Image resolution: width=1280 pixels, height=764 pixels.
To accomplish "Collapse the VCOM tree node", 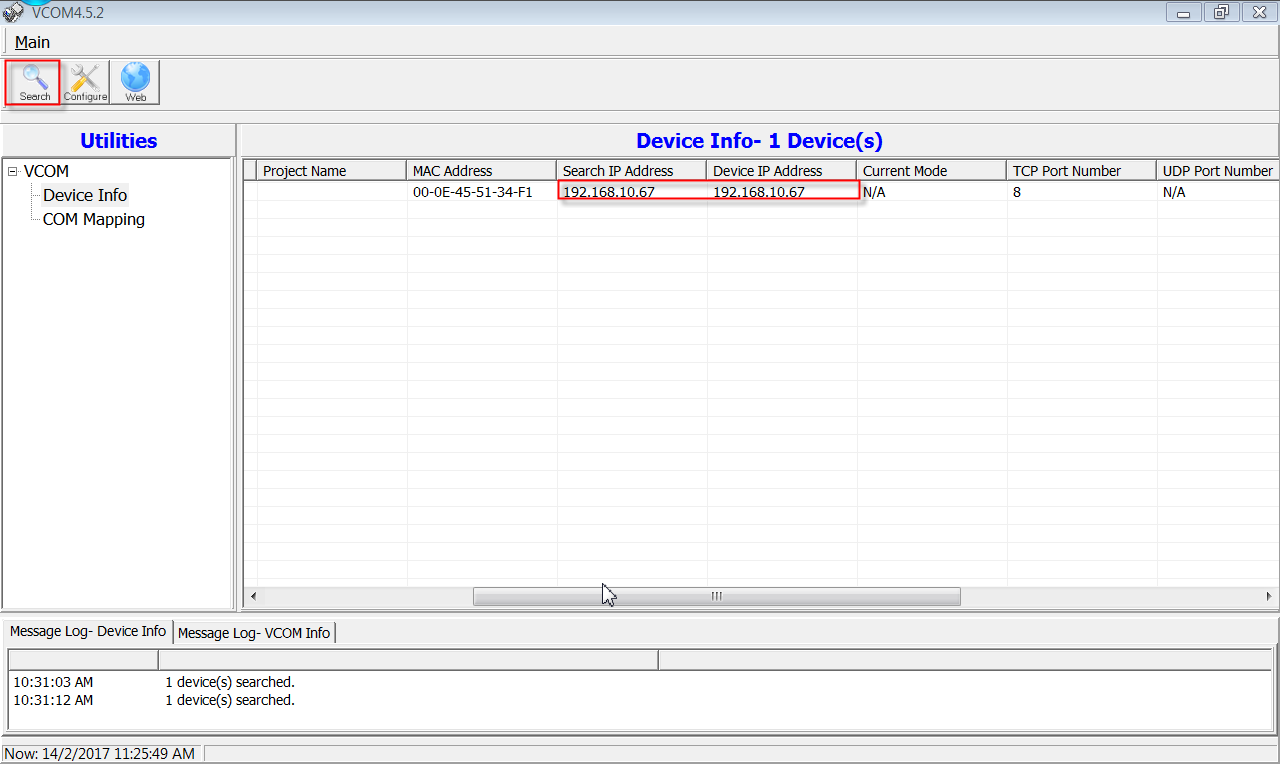I will coord(13,172).
